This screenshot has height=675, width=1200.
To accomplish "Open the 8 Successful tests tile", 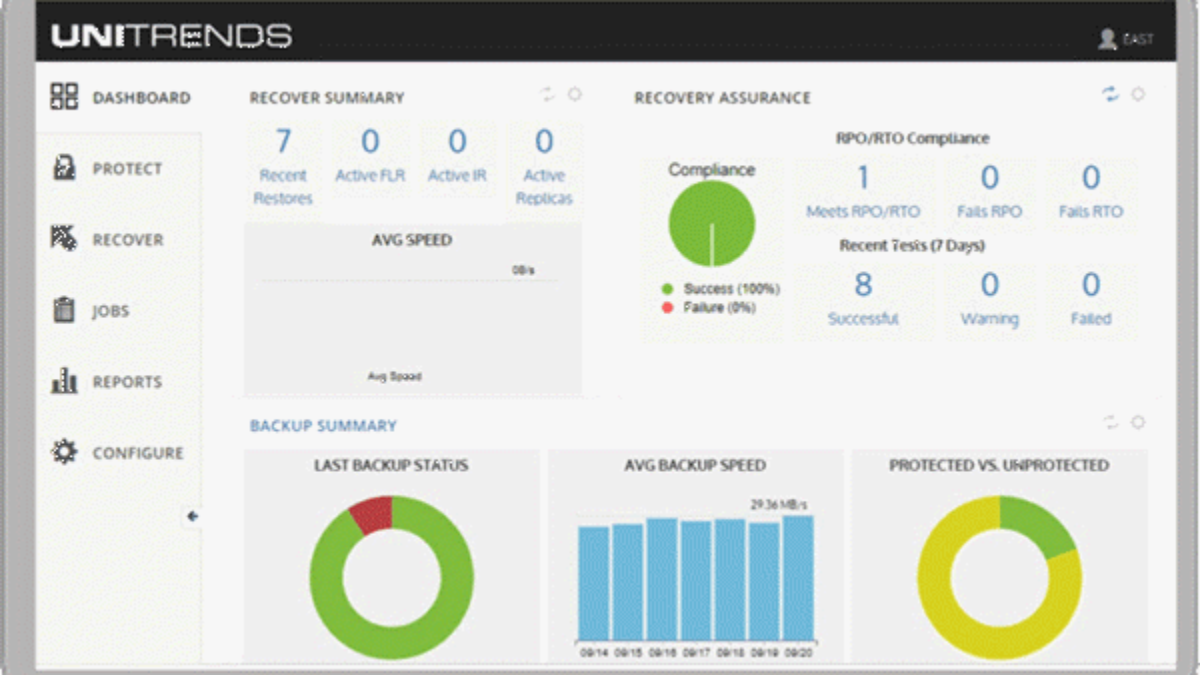I will [x=863, y=299].
